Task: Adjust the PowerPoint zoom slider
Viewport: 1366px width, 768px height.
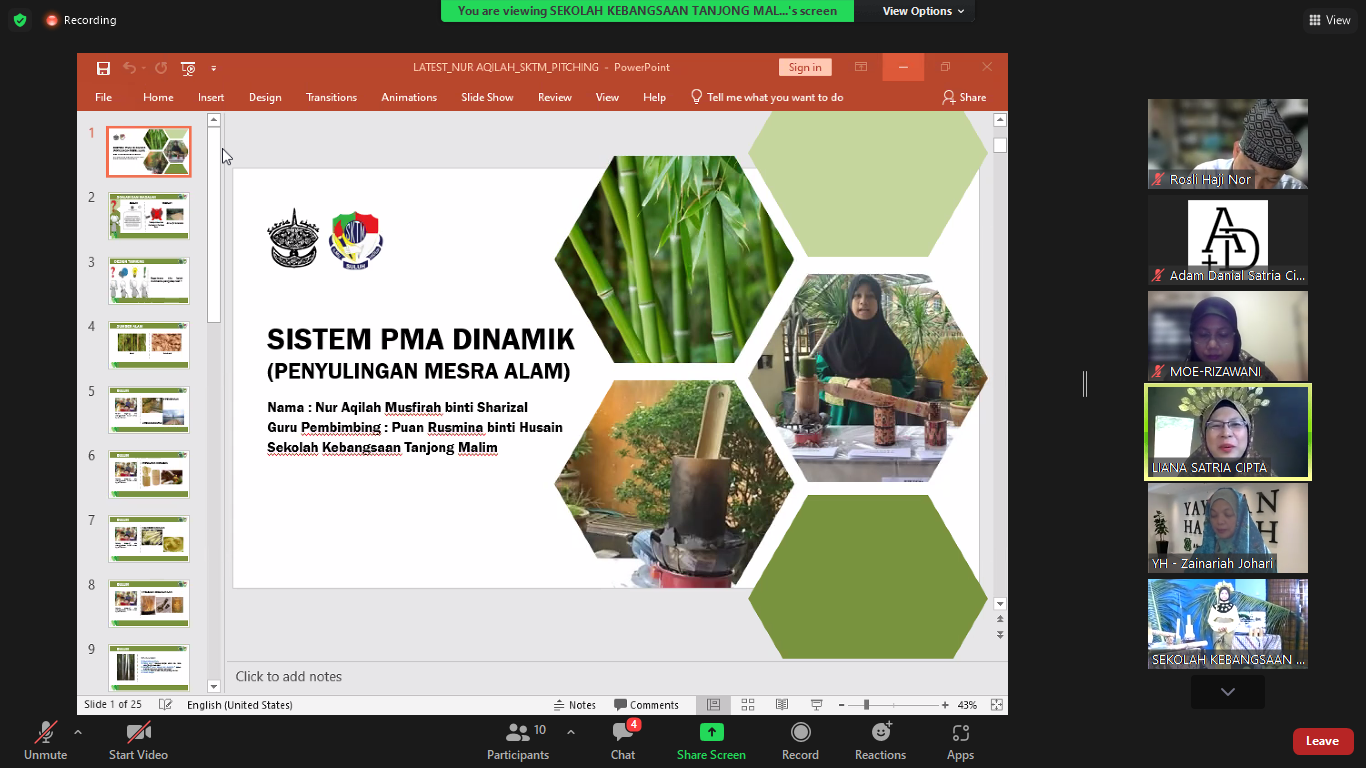Action: (866, 705)
